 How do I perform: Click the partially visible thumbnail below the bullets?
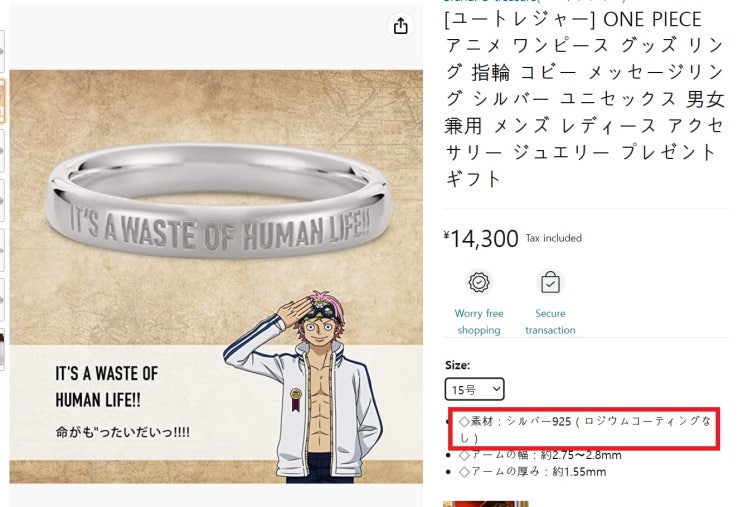point(485,504)
